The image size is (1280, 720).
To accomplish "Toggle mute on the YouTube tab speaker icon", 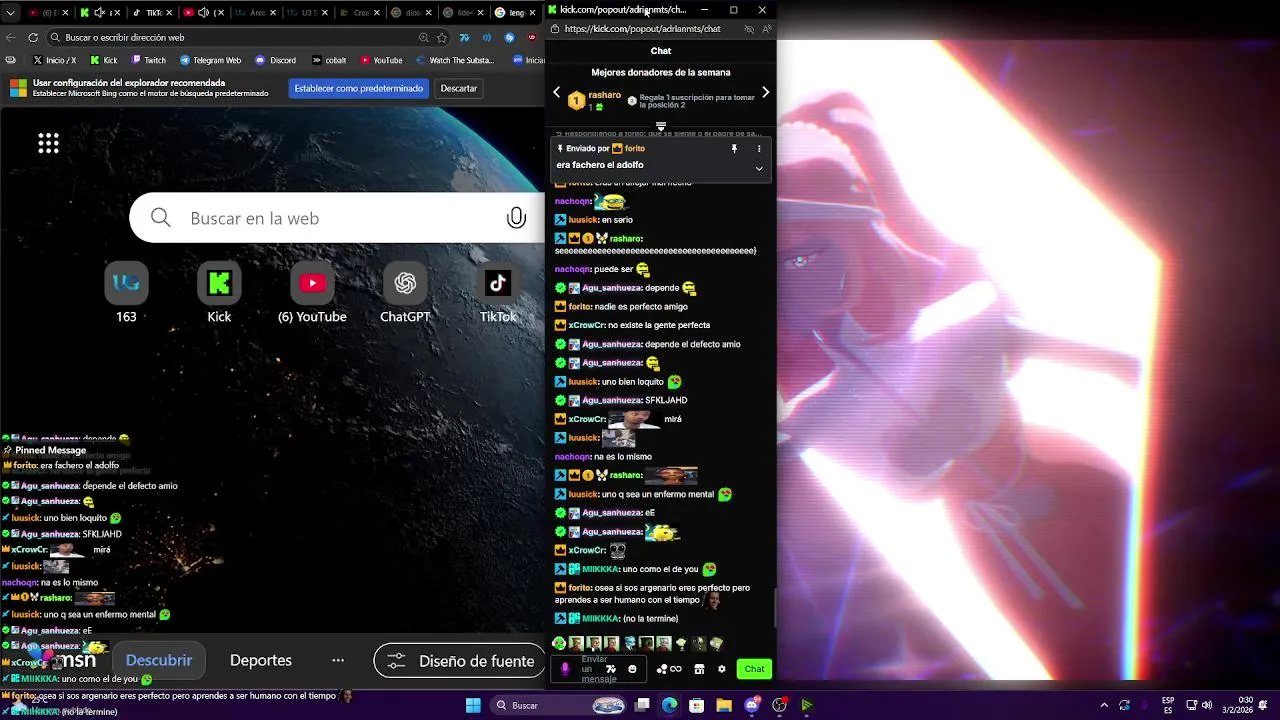I will 203,13.
